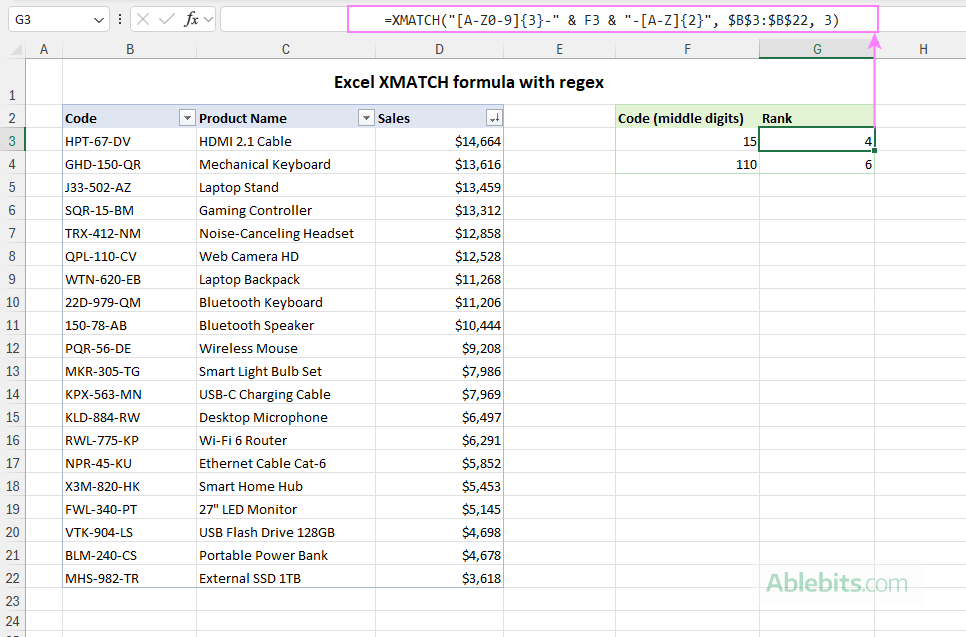
Task: Open the Code column filter dropdown
Action: [x=186, y=117]
